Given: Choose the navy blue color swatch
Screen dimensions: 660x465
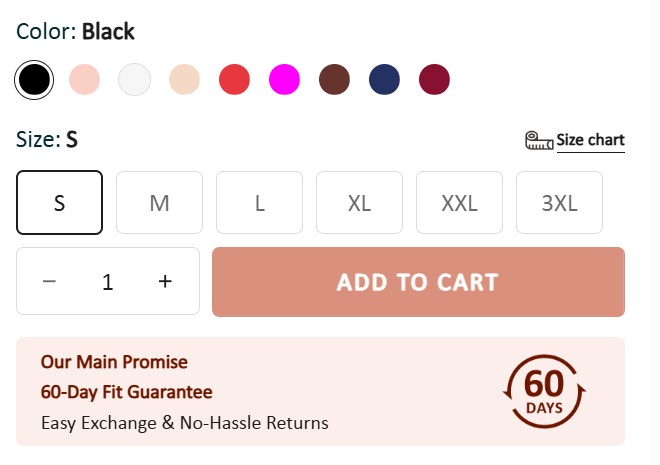Looking at the screenshot, I should click(x=384, y=79).
